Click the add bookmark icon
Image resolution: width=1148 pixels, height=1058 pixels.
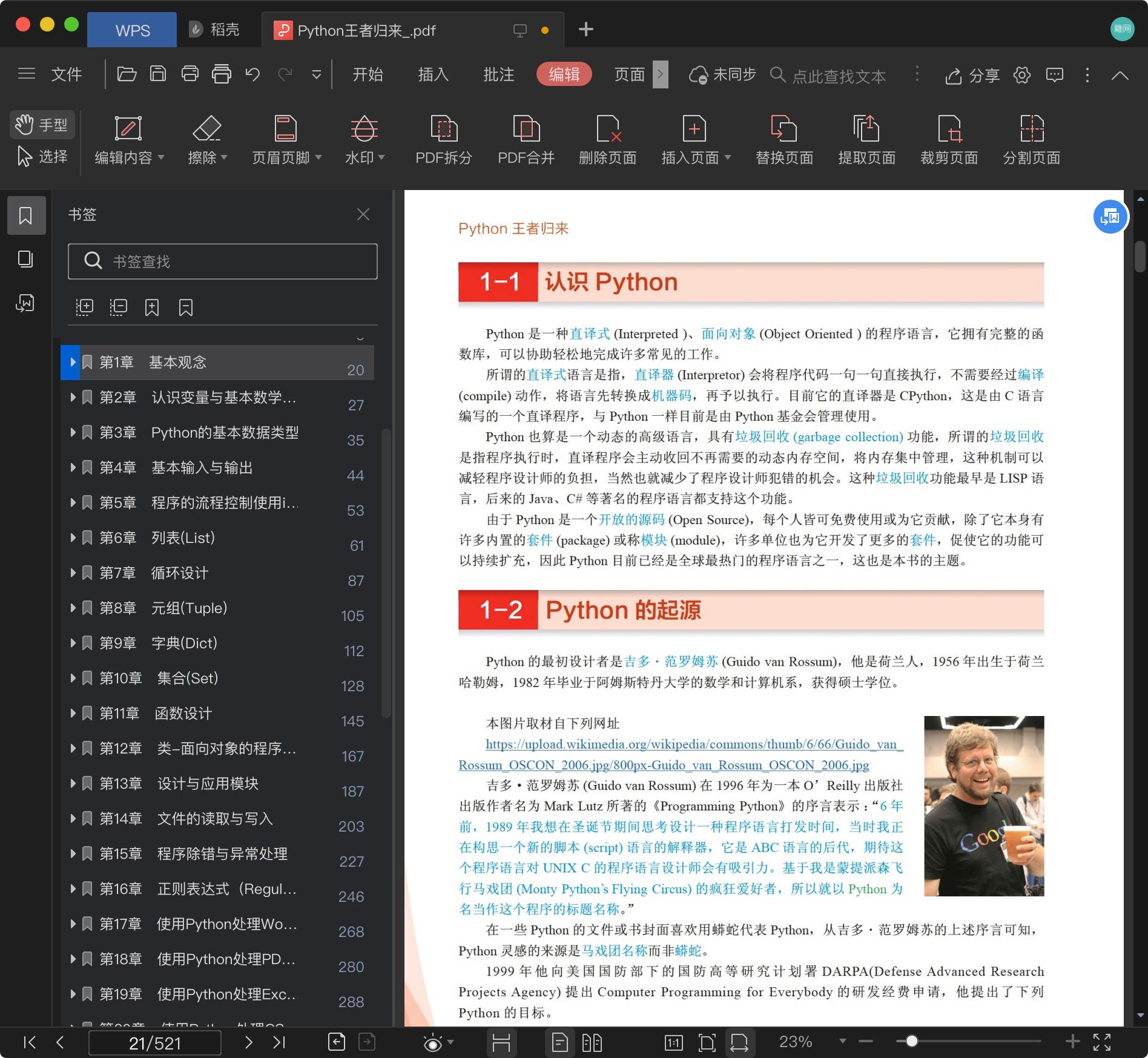click(x=152, y=307)
